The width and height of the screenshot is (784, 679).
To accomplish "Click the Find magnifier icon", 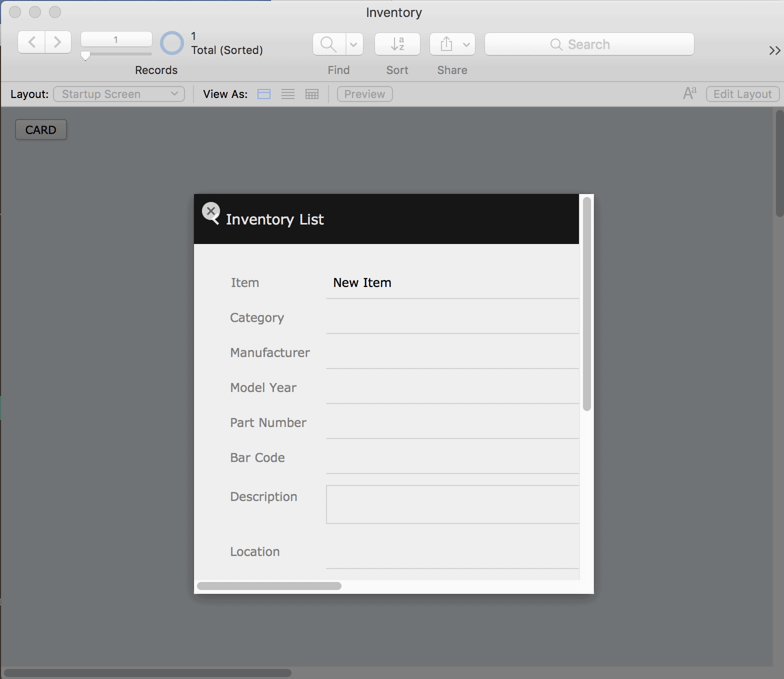I will click(328, 44).
